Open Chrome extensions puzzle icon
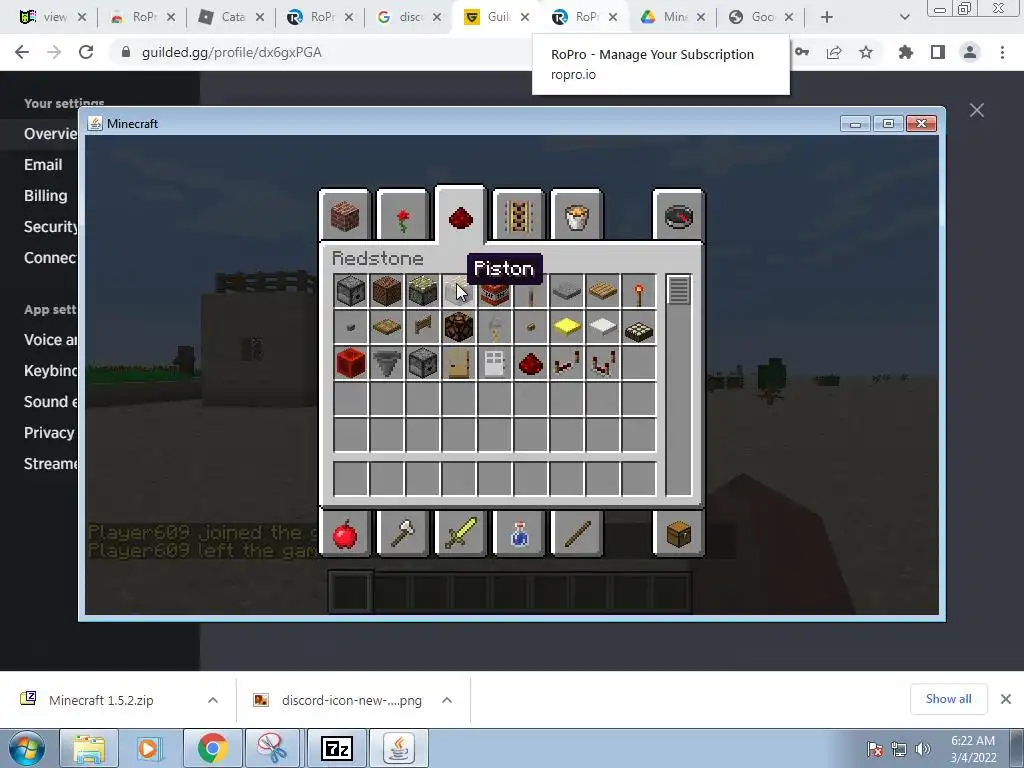This screenshot has width=1024, height=768. click(x=905, y=52)
